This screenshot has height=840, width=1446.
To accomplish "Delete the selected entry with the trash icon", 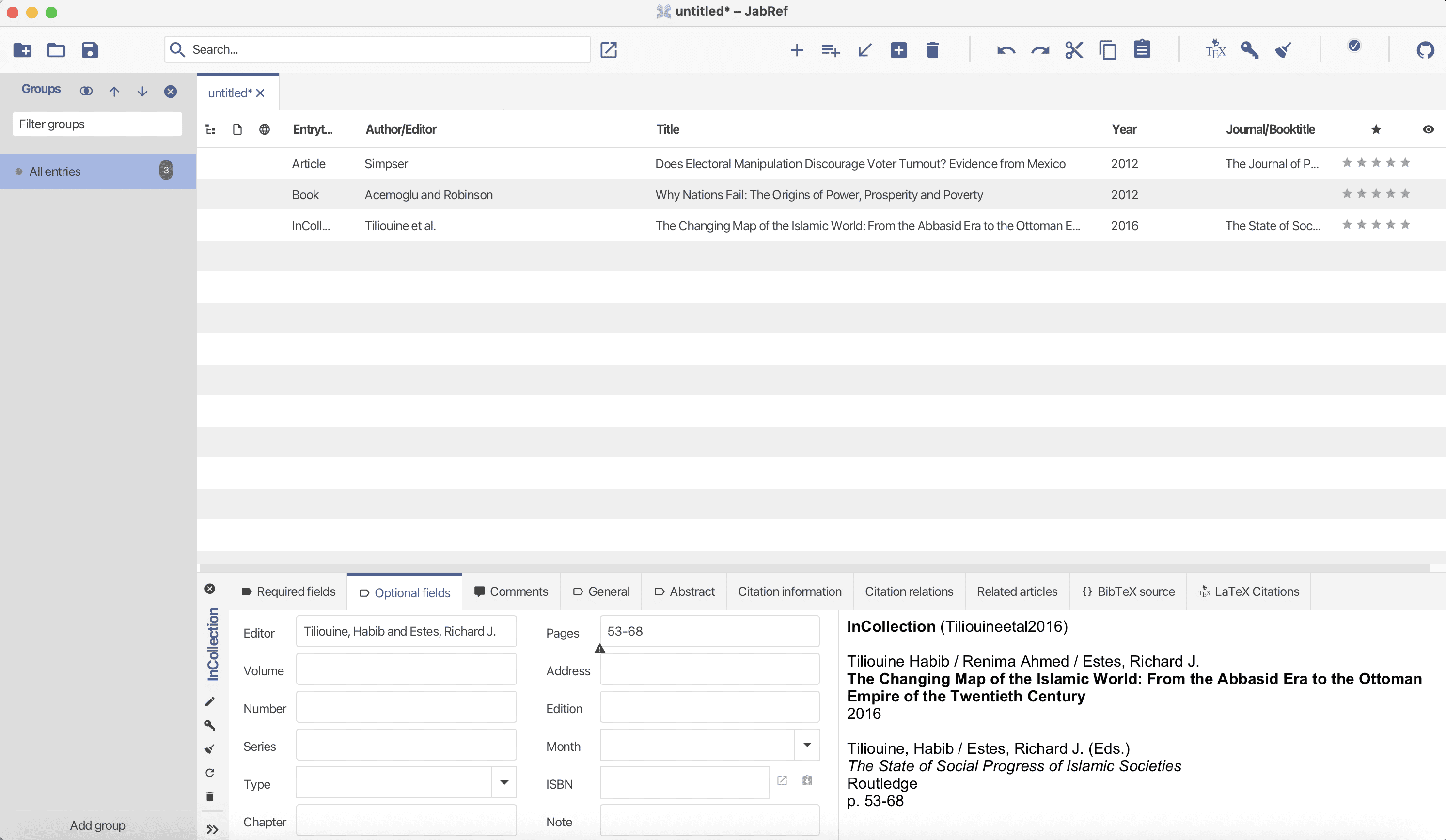I will [932, 50].
